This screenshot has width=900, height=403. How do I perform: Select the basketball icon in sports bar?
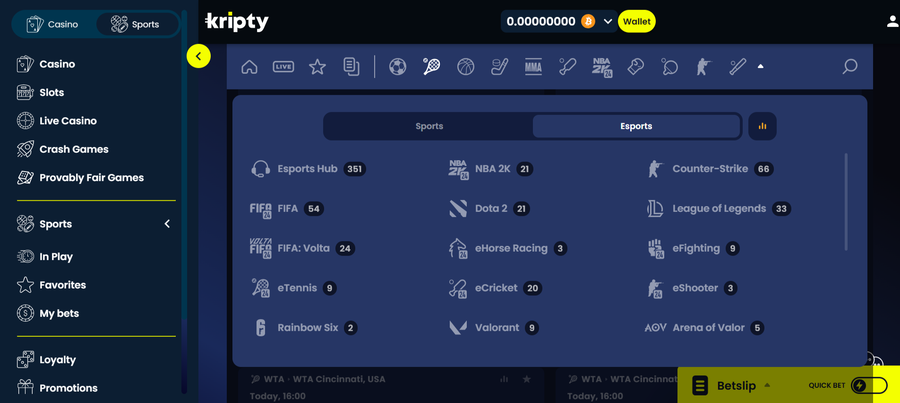[x=465, y=67]
